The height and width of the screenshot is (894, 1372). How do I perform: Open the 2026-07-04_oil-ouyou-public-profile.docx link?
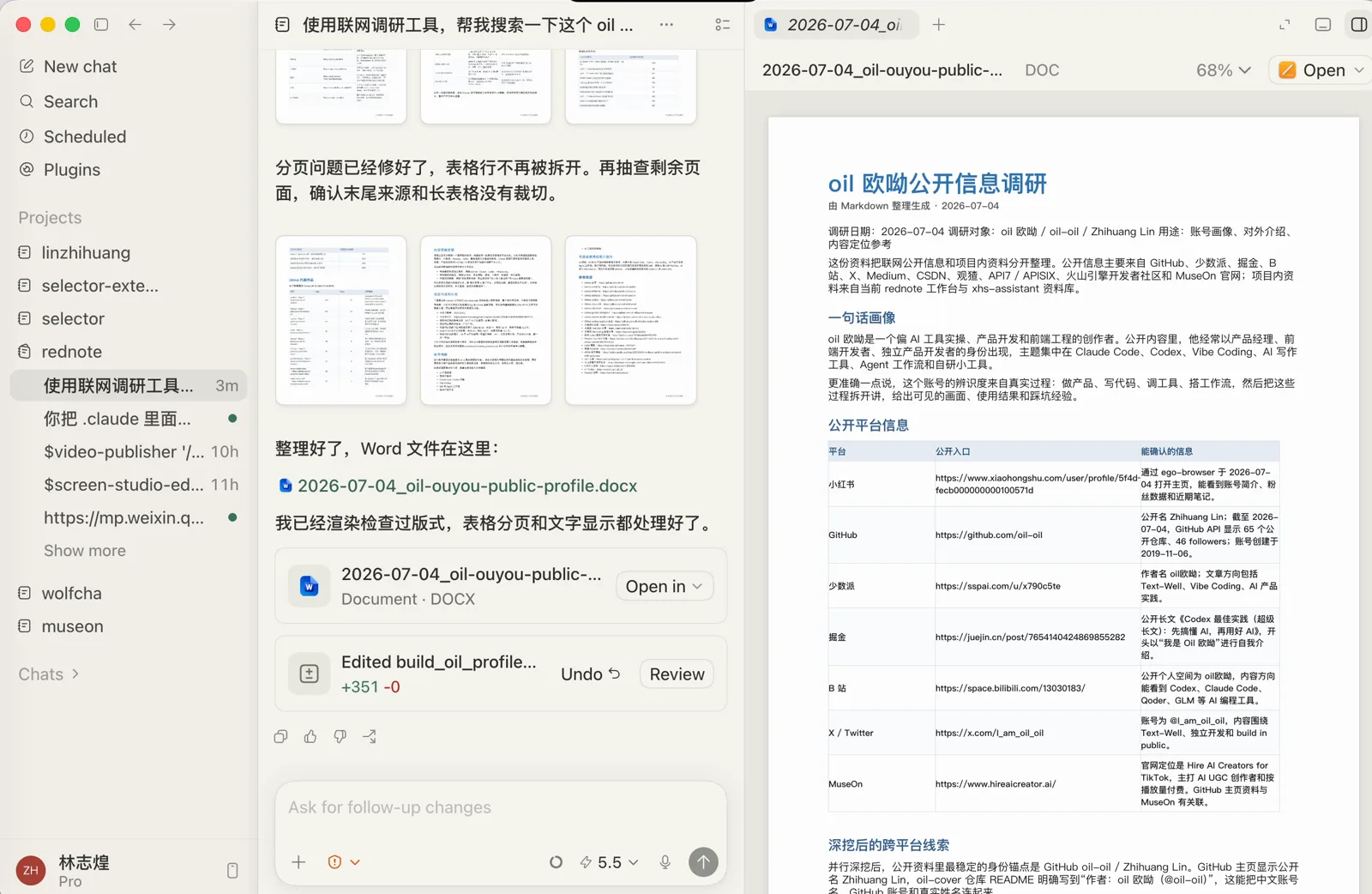(467, 486)
